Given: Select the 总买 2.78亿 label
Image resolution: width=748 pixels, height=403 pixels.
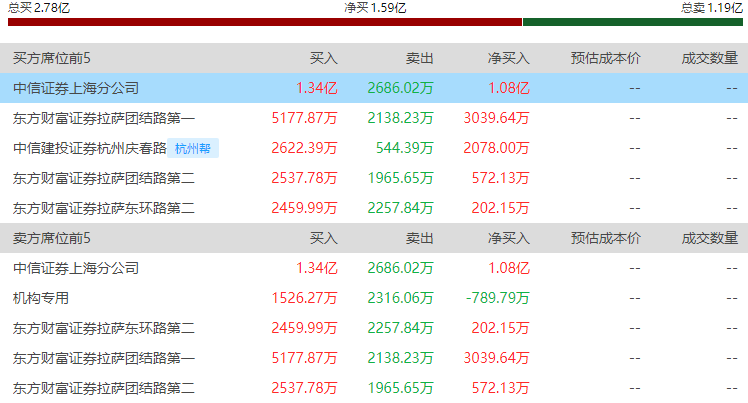Looking at the screenshot, I should (x=39, y=8).
